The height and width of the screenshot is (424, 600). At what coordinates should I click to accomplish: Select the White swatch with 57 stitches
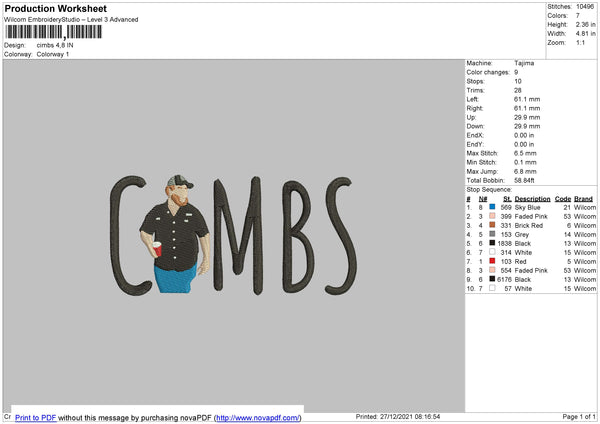(492, 288)
